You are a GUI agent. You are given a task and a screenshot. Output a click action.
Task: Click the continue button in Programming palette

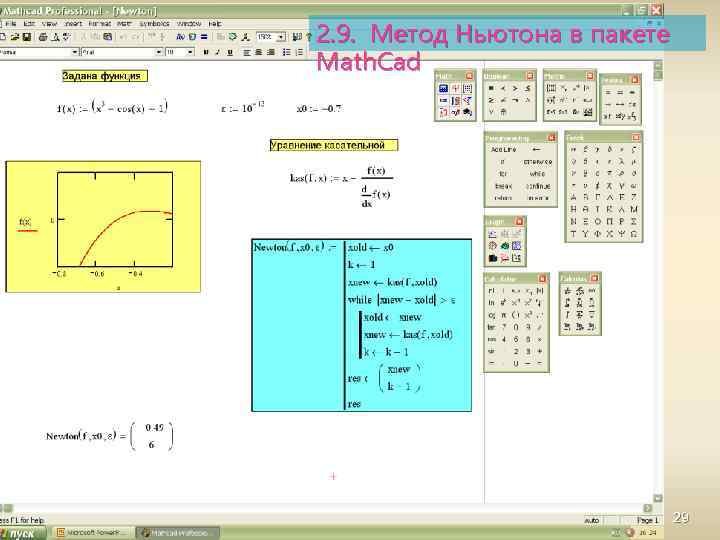pyautogui.click(x=538, y=186)
